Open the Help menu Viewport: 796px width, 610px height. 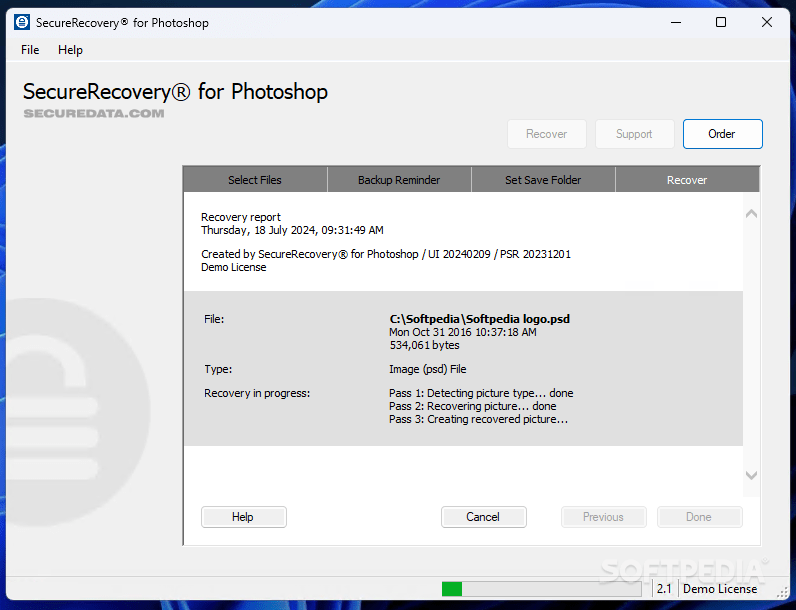click(x=70, y=50)
